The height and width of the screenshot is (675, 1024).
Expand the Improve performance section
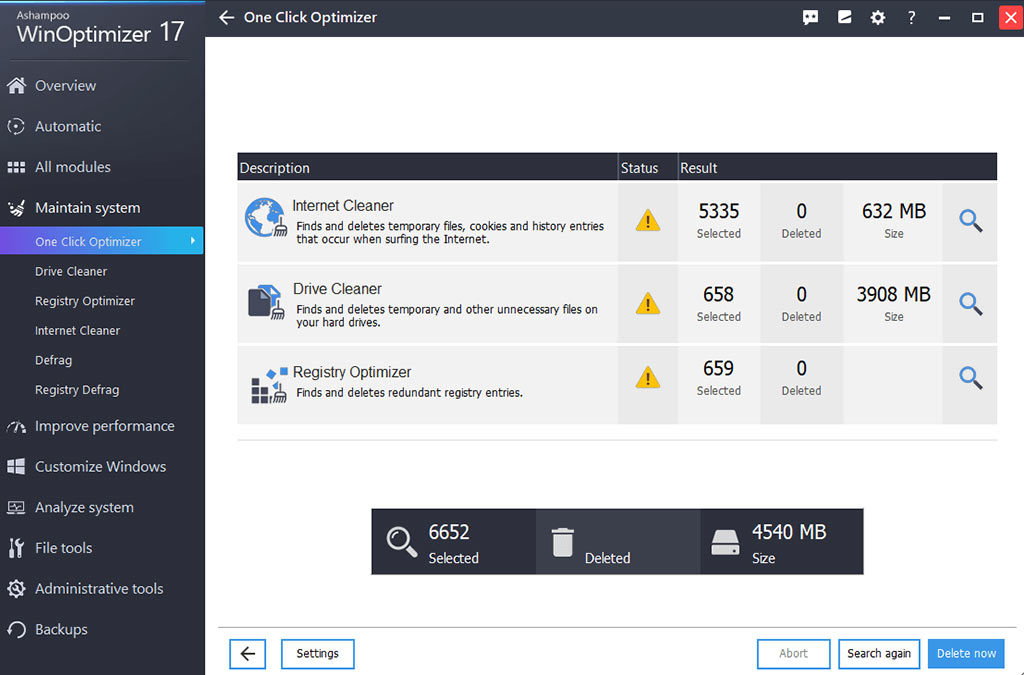(104, 426)
